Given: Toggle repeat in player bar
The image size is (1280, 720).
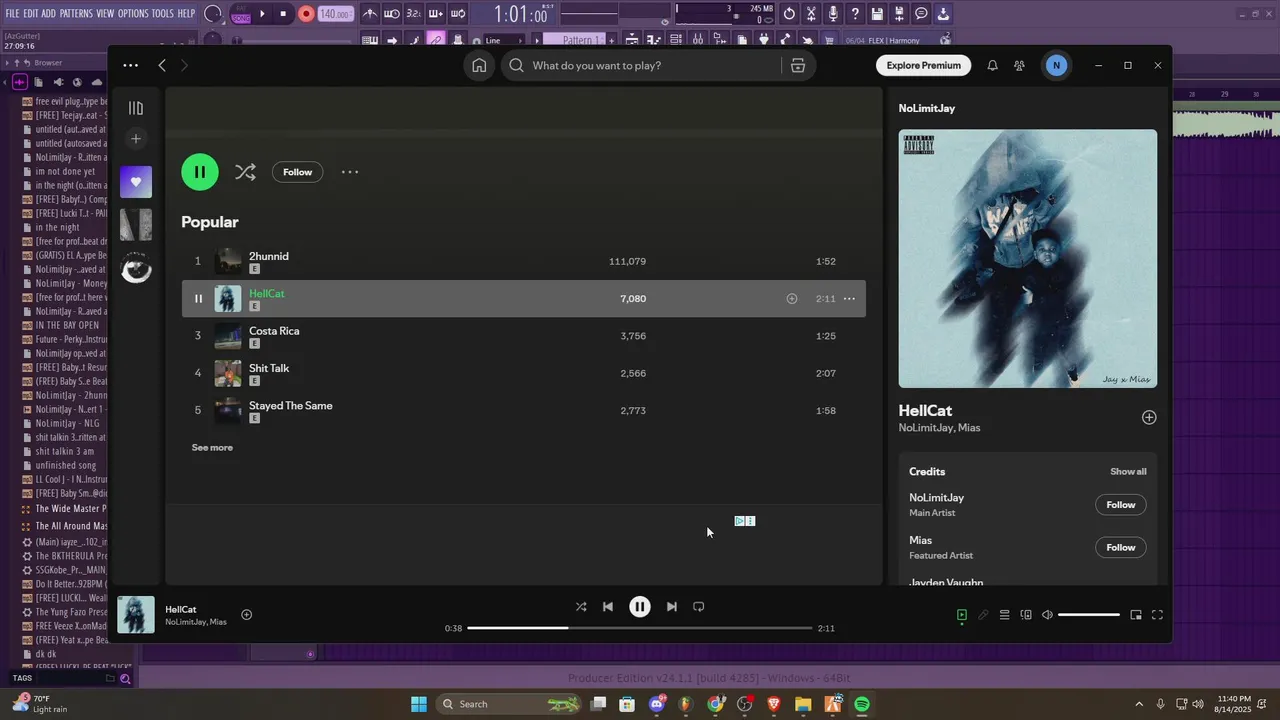Looking at the screenshot, I should click(x=699, y=606).
